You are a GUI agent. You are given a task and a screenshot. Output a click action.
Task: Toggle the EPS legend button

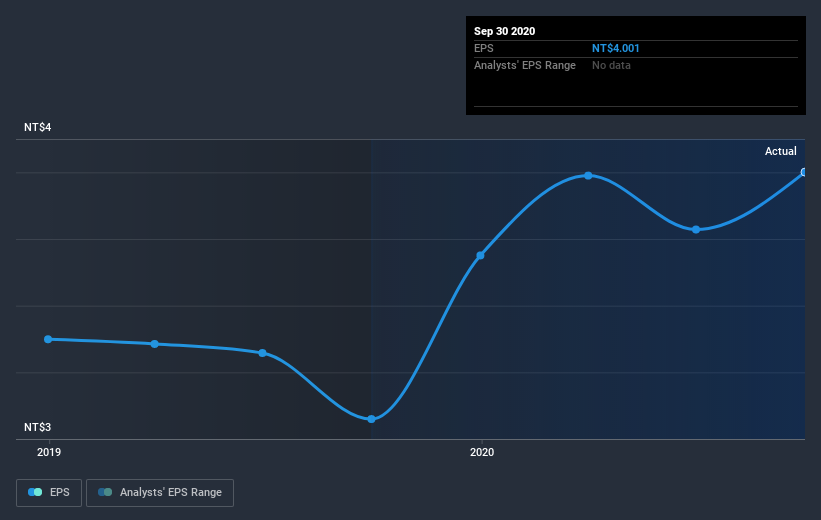(49, 492)
